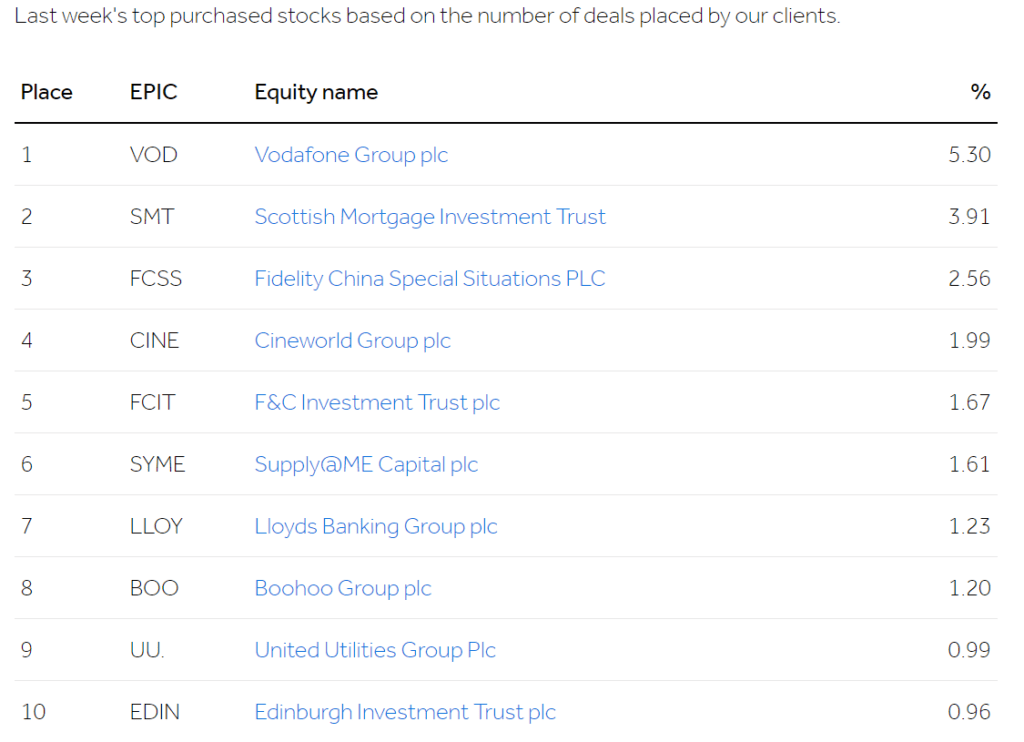This screenshot has height=742, width=1024.
Task: Click the percent column header
Action: pos(980,92)
